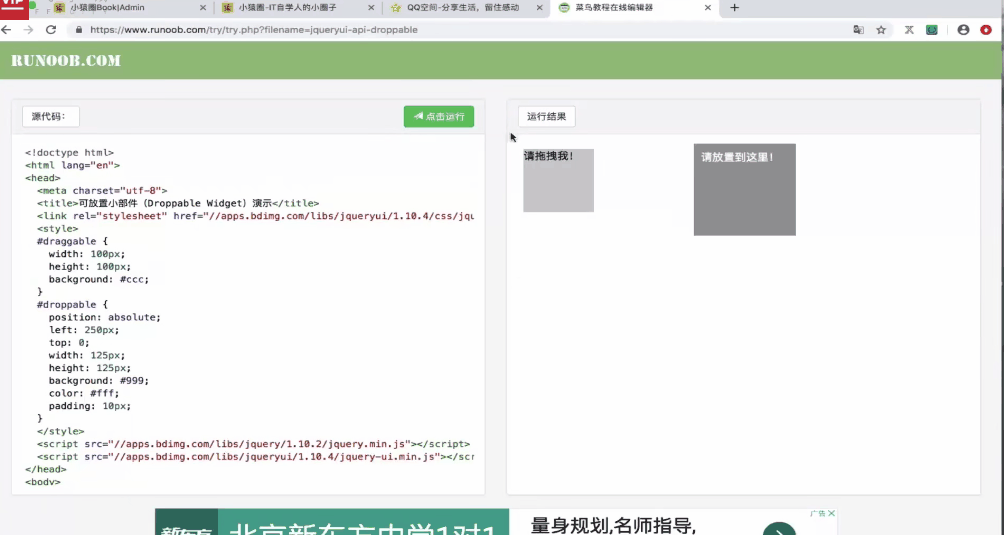Run the code with 点击运行 button
This screenshot has width=1004, height=535.
pos(439,116)
